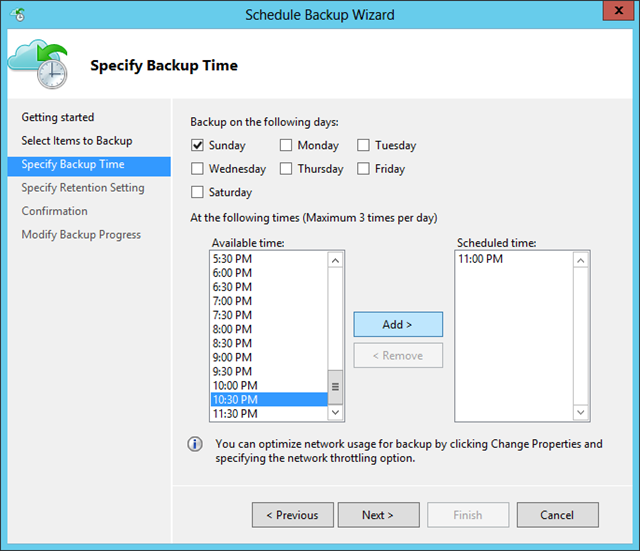Select 10:00 PM in Available time
Image resolution: width=640 pixels, height=551 pixels.
tap(269, 385)
